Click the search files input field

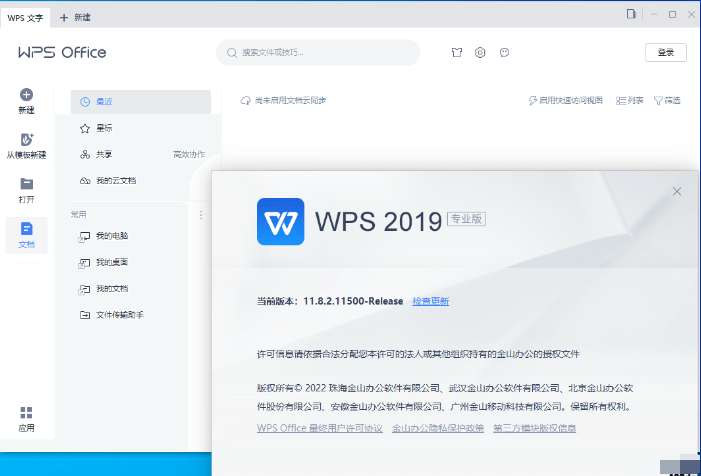click(318, 53)
